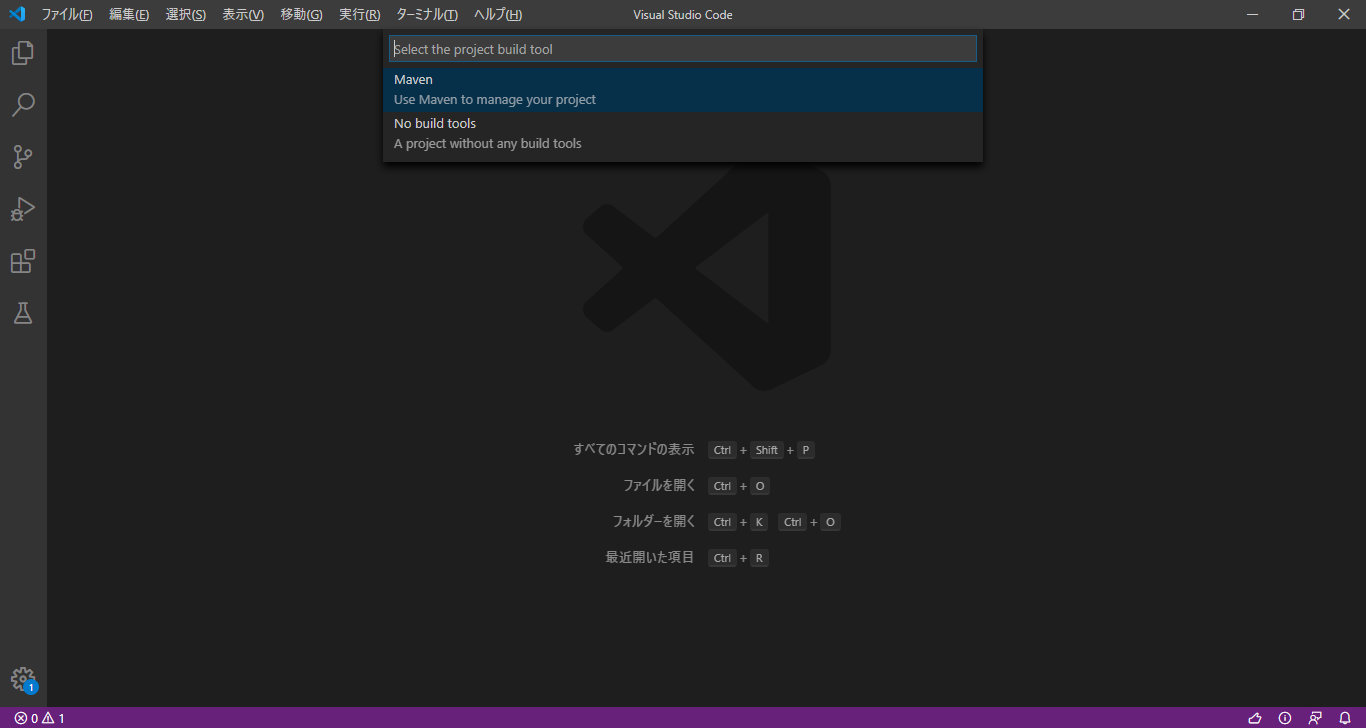1366x728 pixels.
Task: Open the Manage gear icon
Action: [23, 680]
